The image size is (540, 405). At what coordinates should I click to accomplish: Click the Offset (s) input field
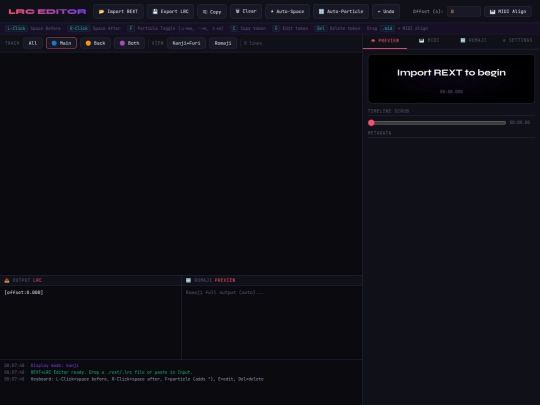464,11
